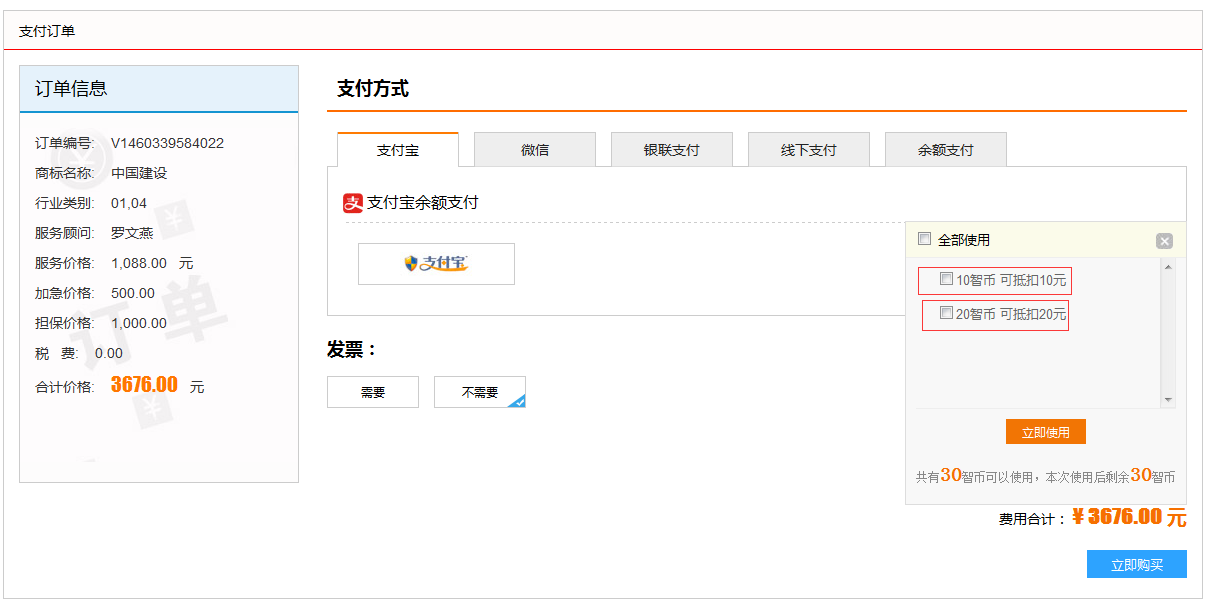Click the 支付订单 page title
This screenshot has width=1210, height=607.
(x=47, y=31)
